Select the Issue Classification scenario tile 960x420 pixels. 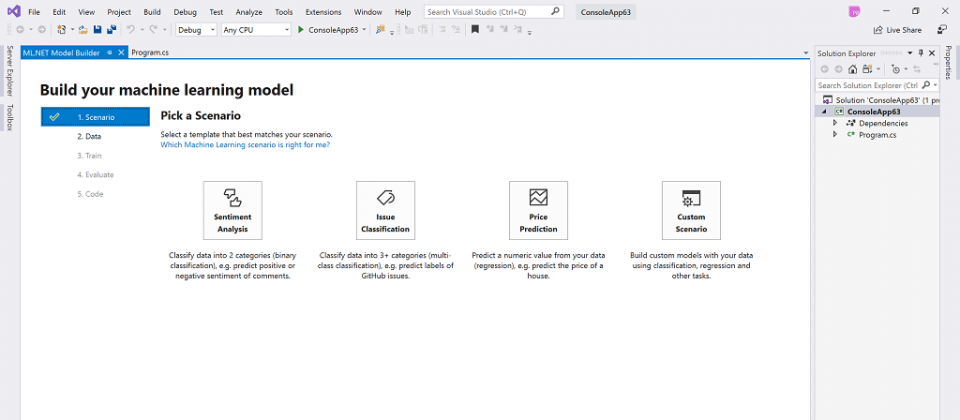[386, 210]
